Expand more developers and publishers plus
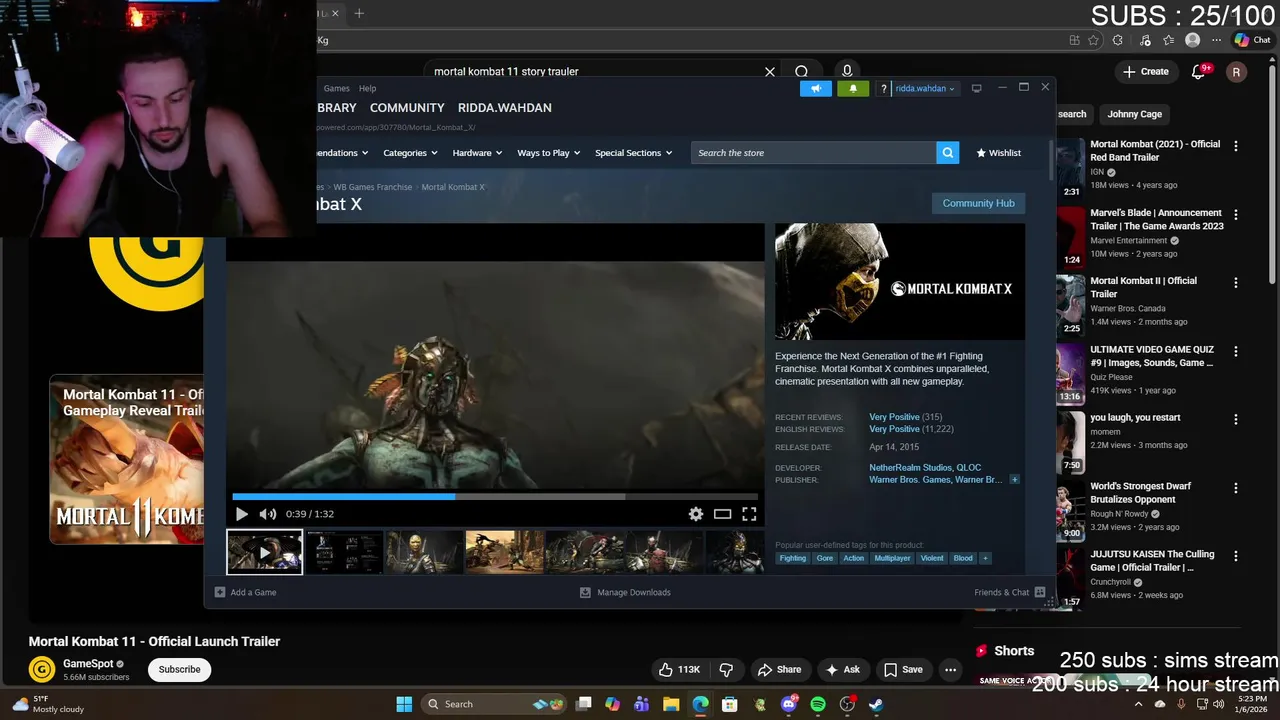1280x720 pixels. [x=1014, y=480]
